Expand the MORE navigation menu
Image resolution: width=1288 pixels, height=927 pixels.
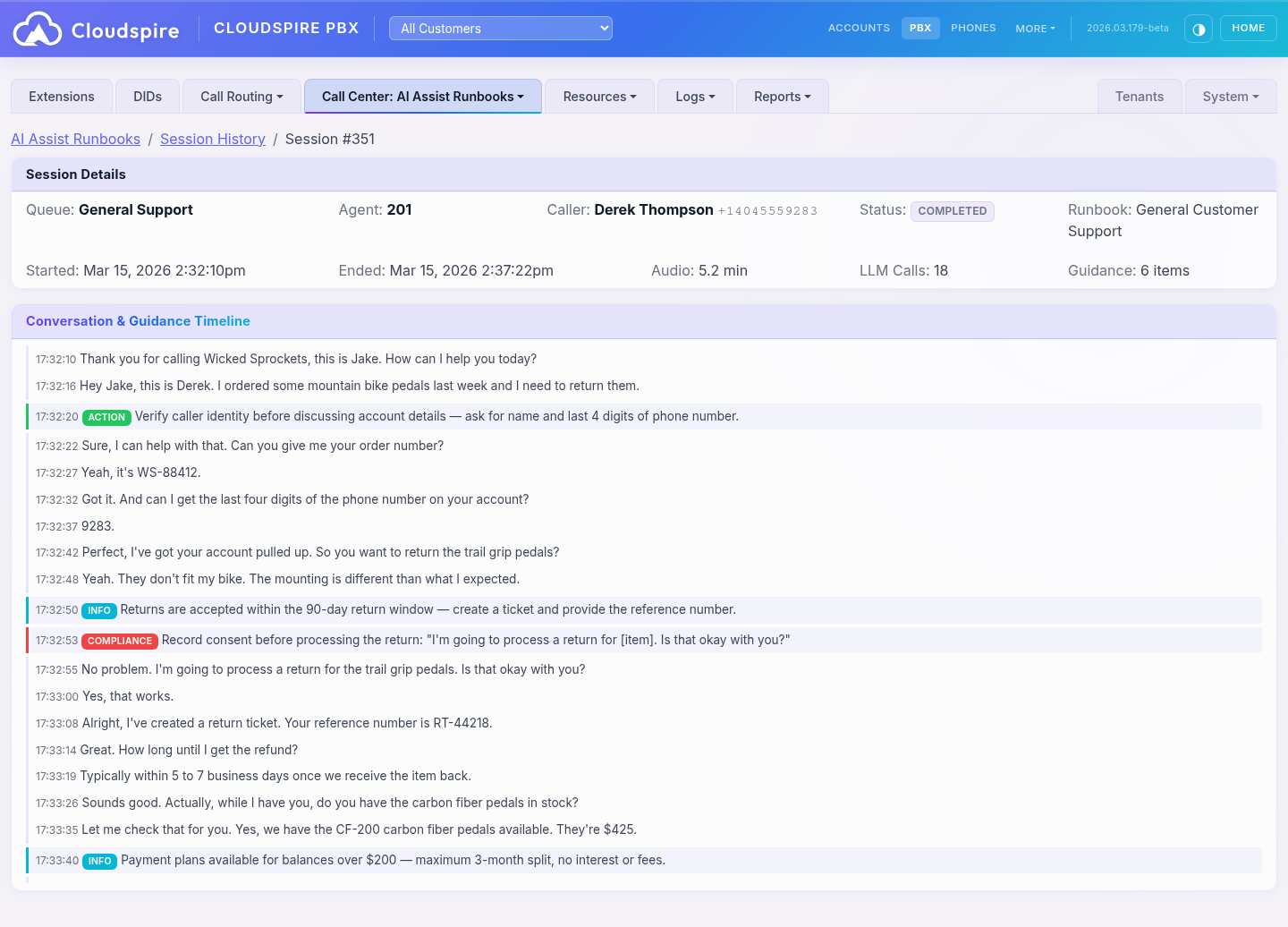point(1035,29)
